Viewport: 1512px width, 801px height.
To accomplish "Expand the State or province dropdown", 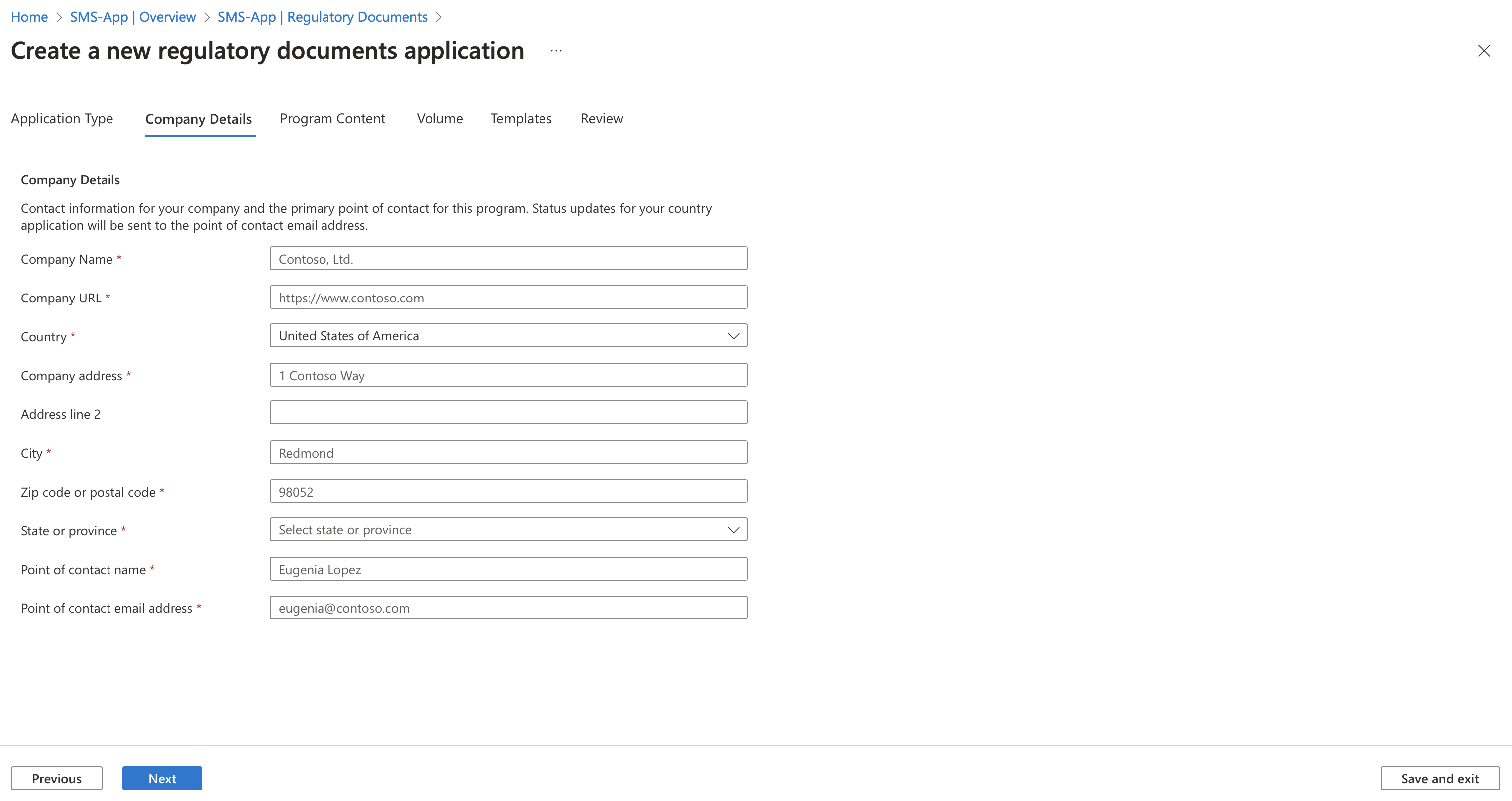I will (x=508, y=530).
